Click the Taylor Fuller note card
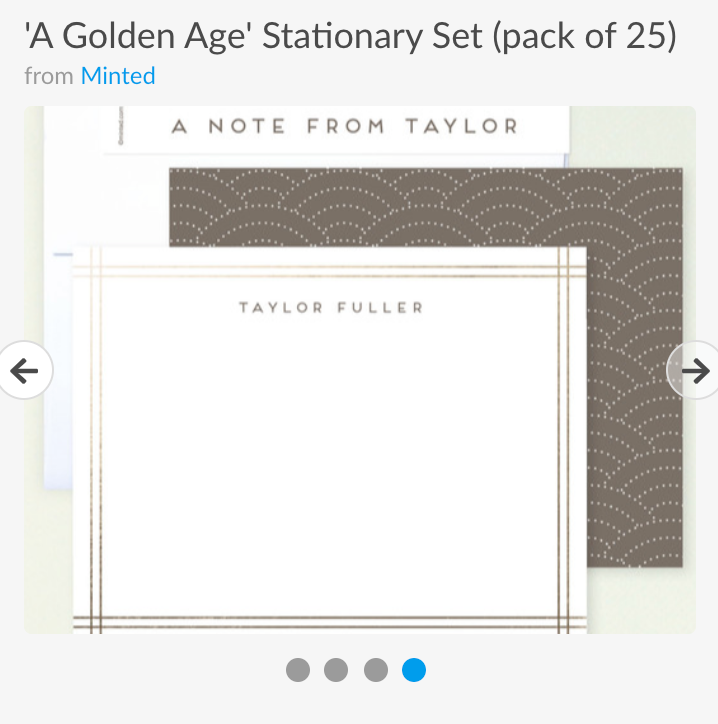The image size is (718, 724). click(x=330, y=440)
